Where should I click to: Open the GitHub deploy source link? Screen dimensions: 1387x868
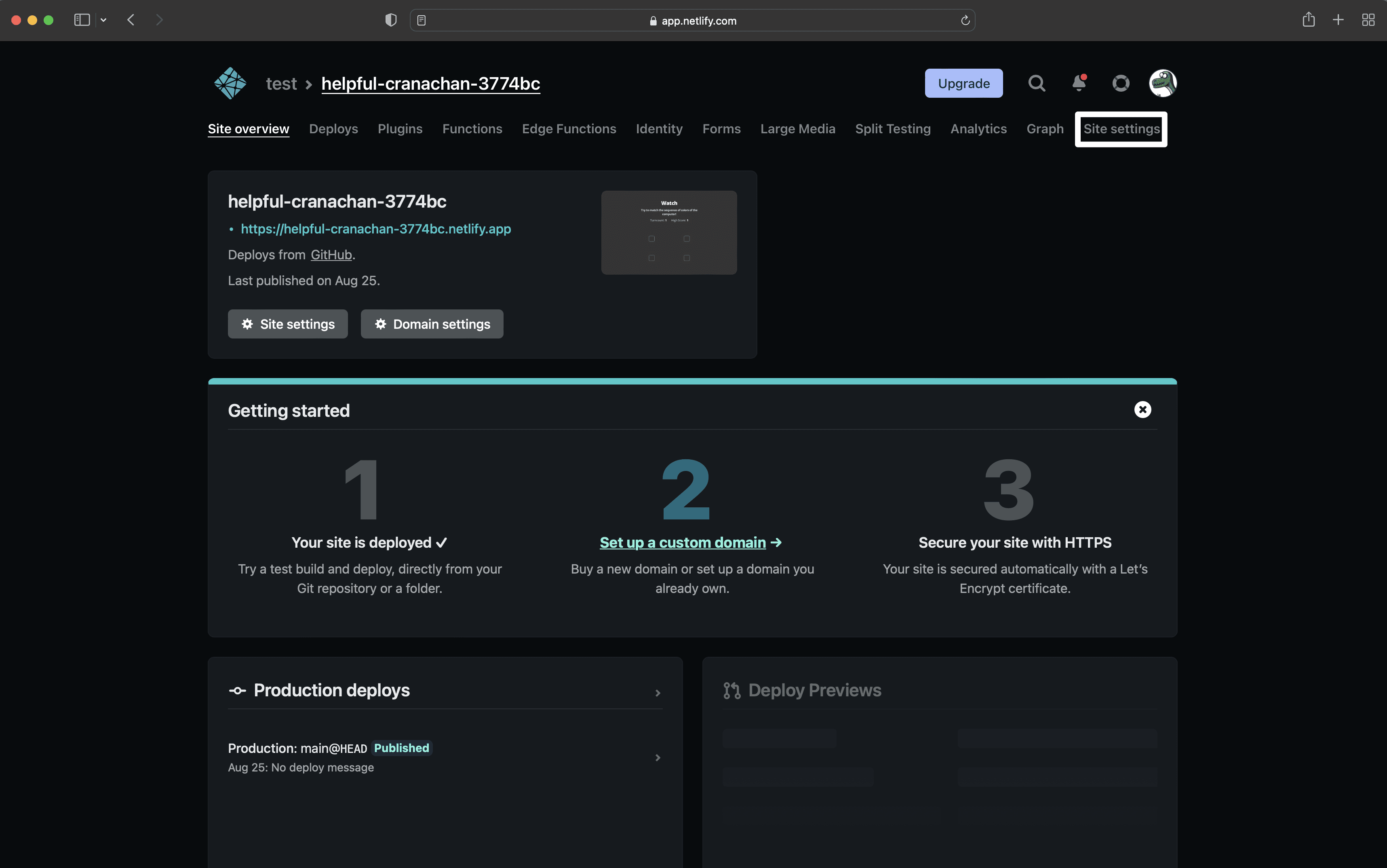(331, 254)
